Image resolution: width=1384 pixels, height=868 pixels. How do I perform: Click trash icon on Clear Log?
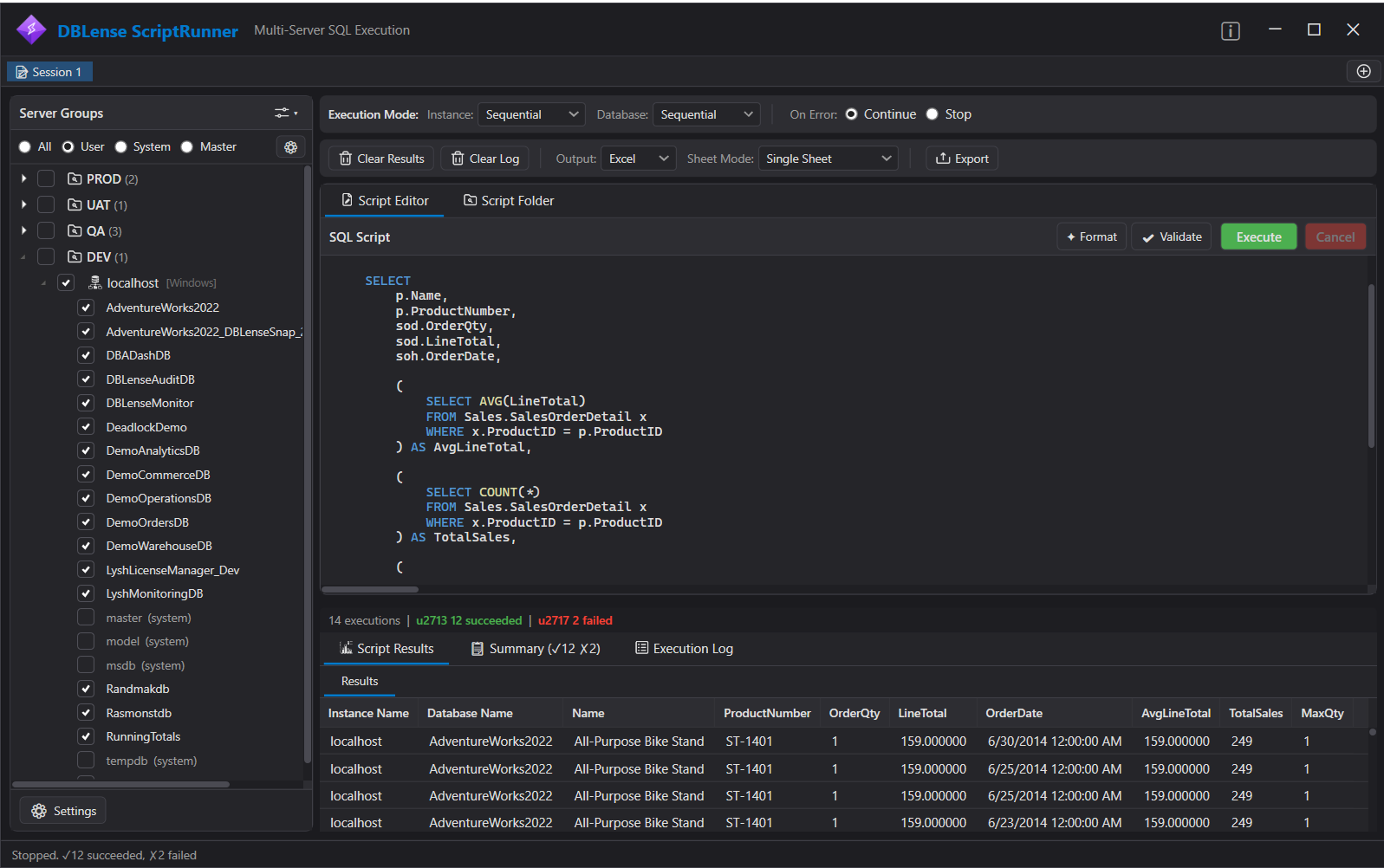[x=458, y=159]
